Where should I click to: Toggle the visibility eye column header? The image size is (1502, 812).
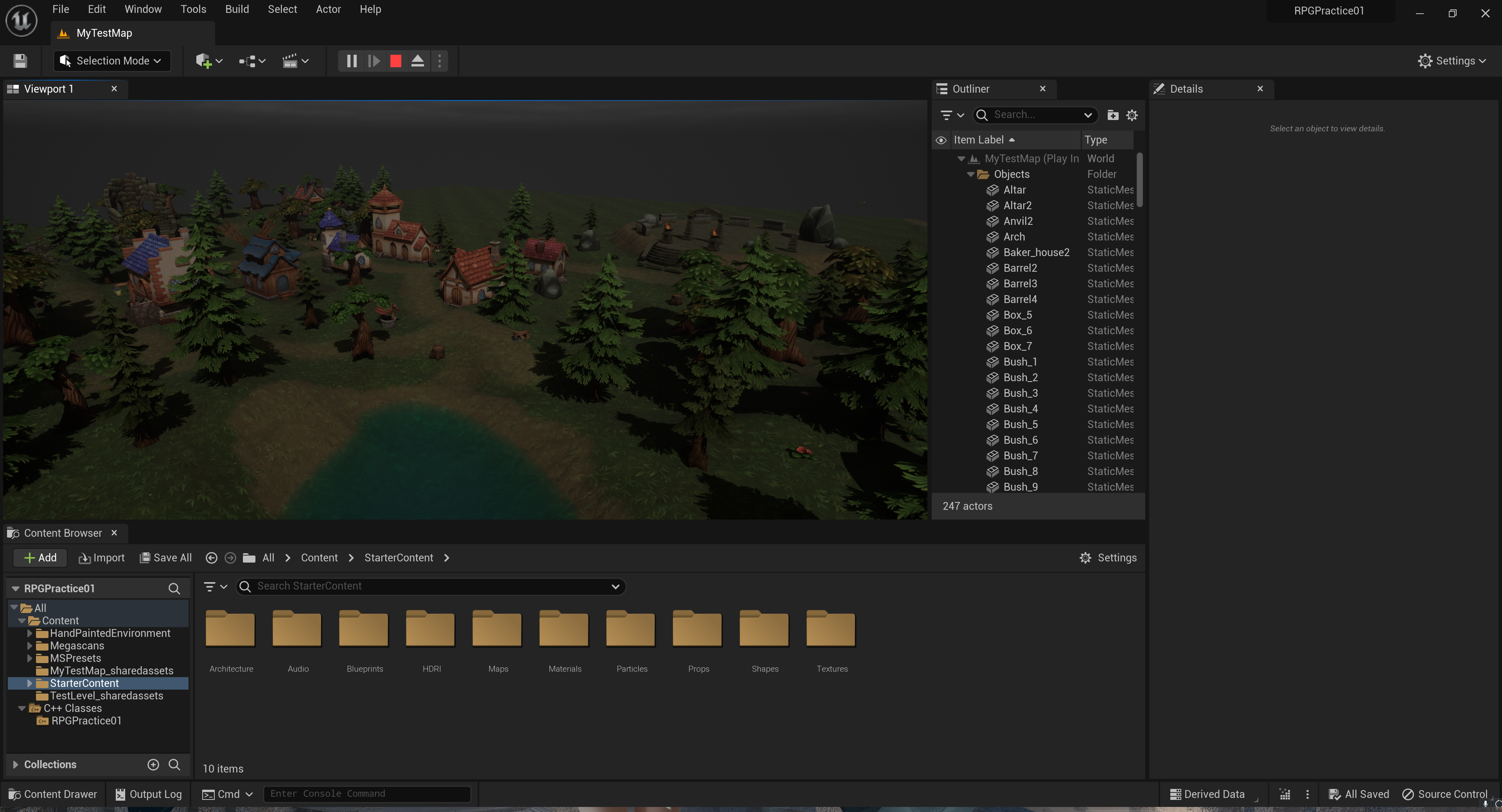click(940, 140)
